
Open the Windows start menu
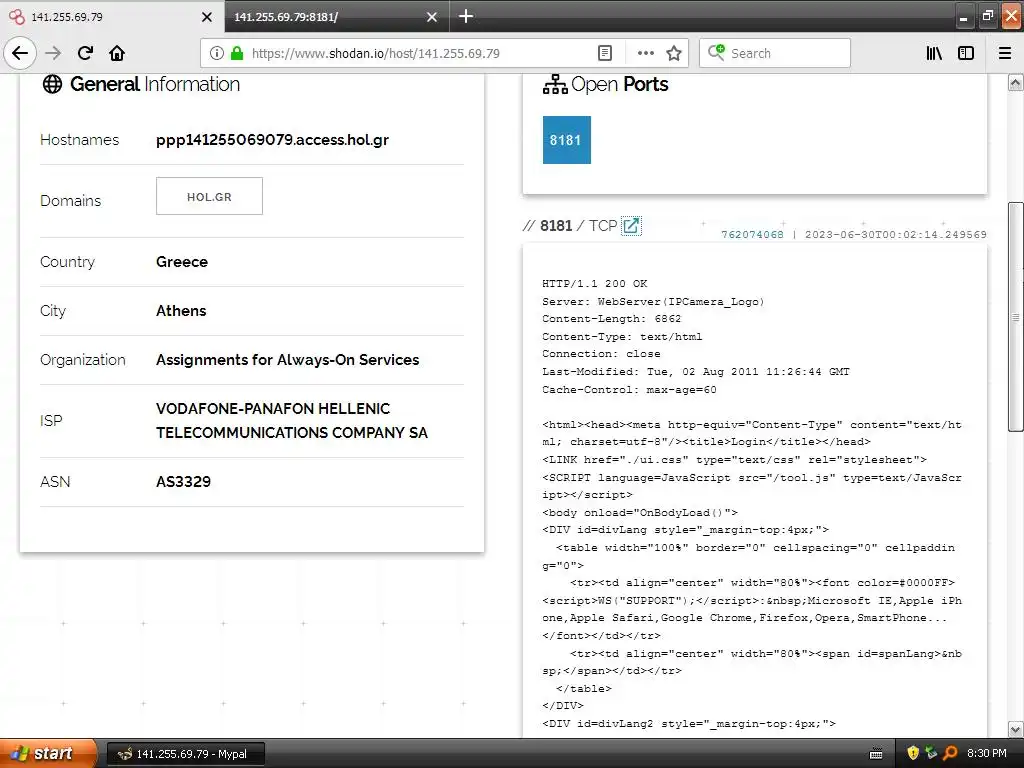[47, 754]
